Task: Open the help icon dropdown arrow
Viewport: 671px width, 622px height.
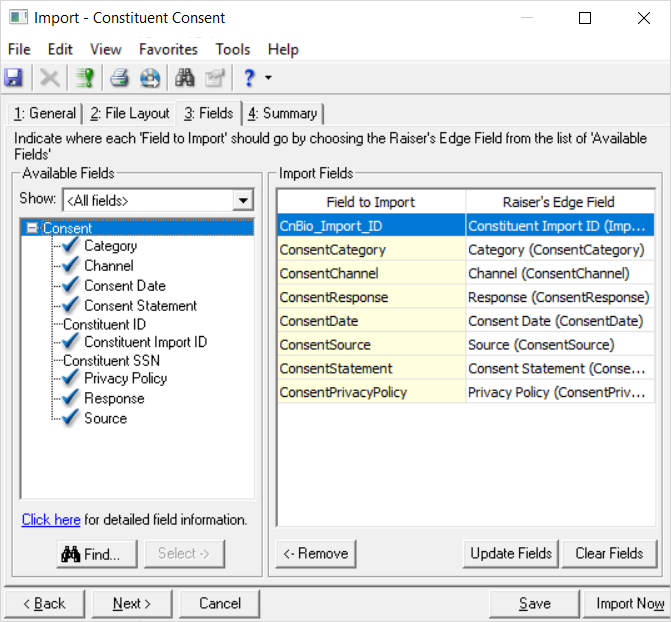Action: point(268,78)
